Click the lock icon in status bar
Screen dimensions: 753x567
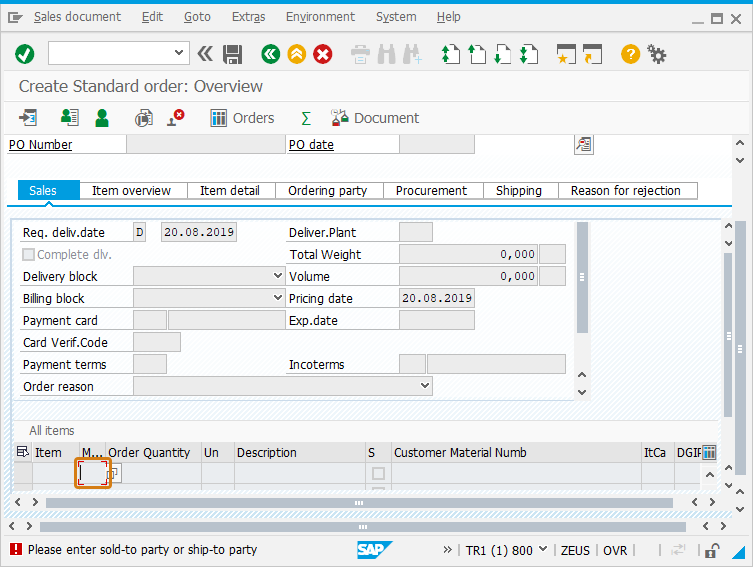click(712, 550)
